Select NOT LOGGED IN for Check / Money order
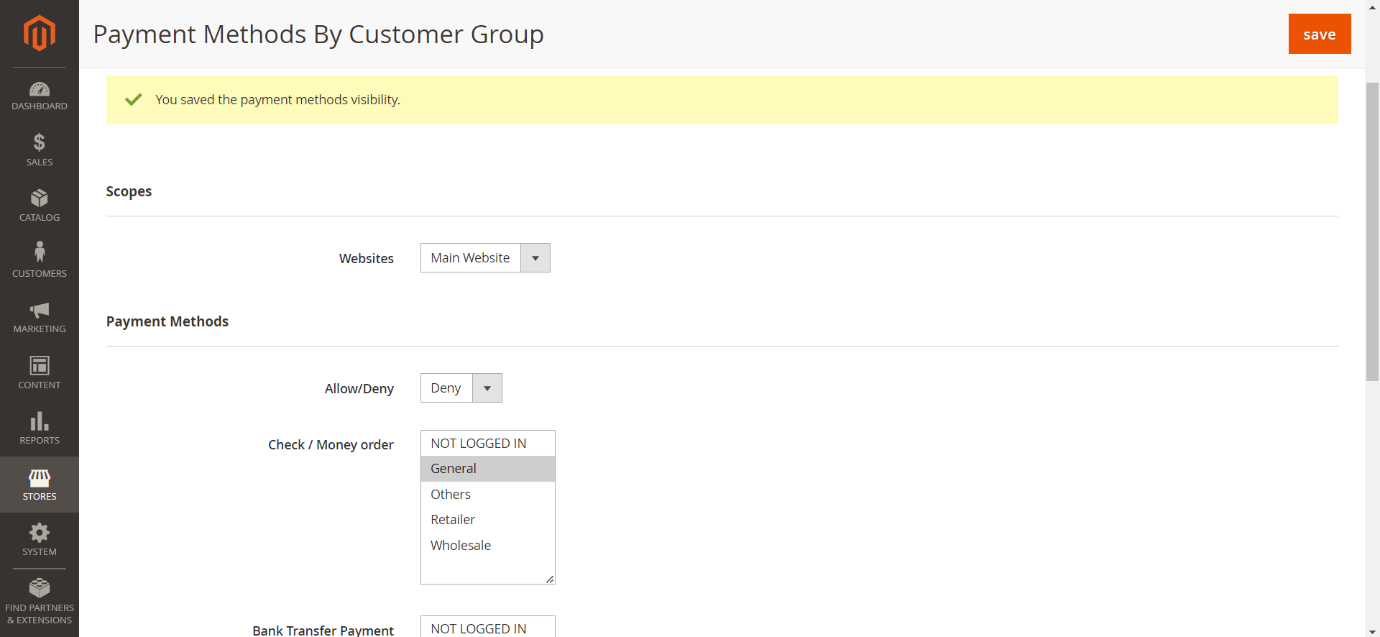 pos(478,444)
